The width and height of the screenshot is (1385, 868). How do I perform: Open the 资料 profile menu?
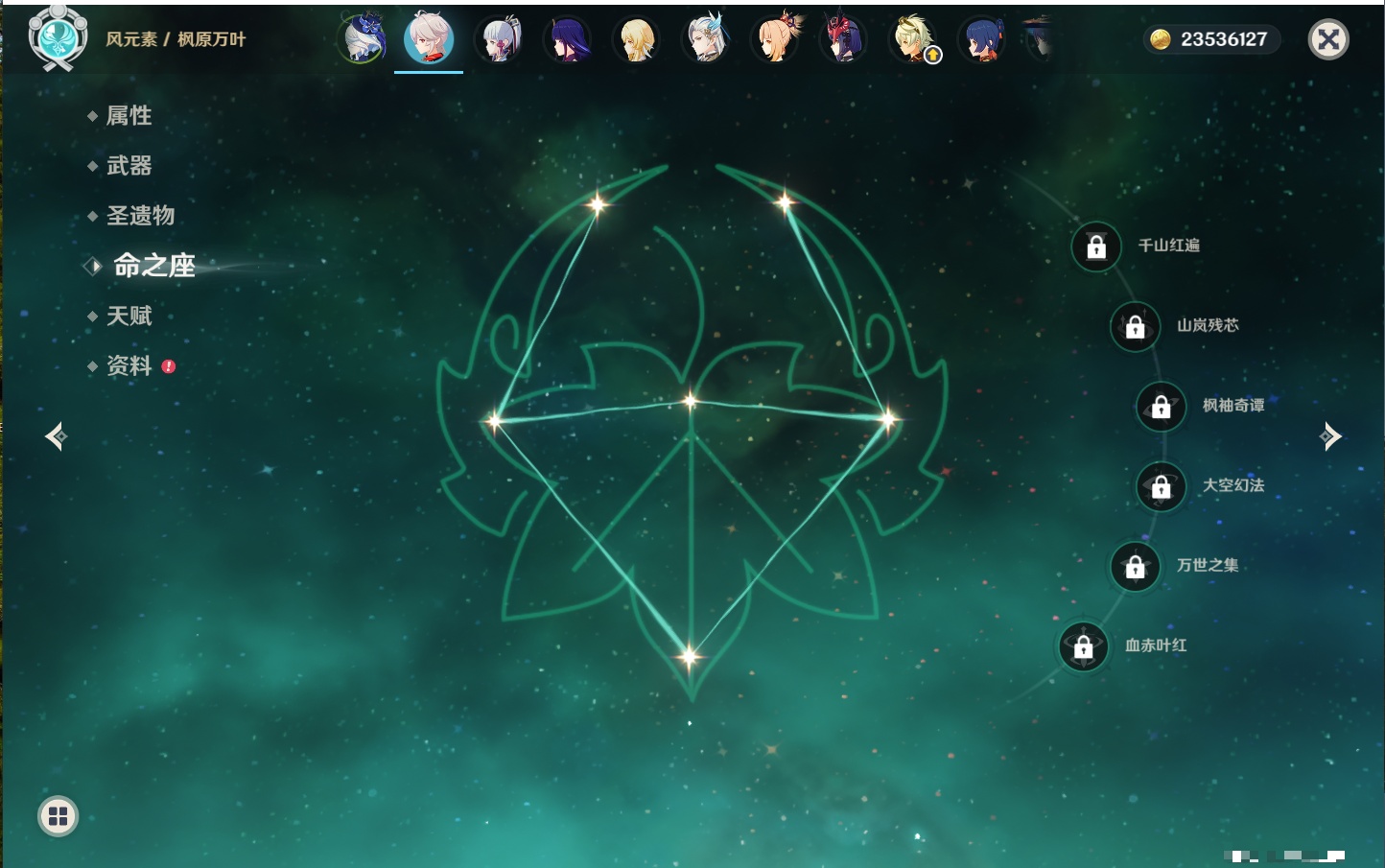(x=129, y=365)
